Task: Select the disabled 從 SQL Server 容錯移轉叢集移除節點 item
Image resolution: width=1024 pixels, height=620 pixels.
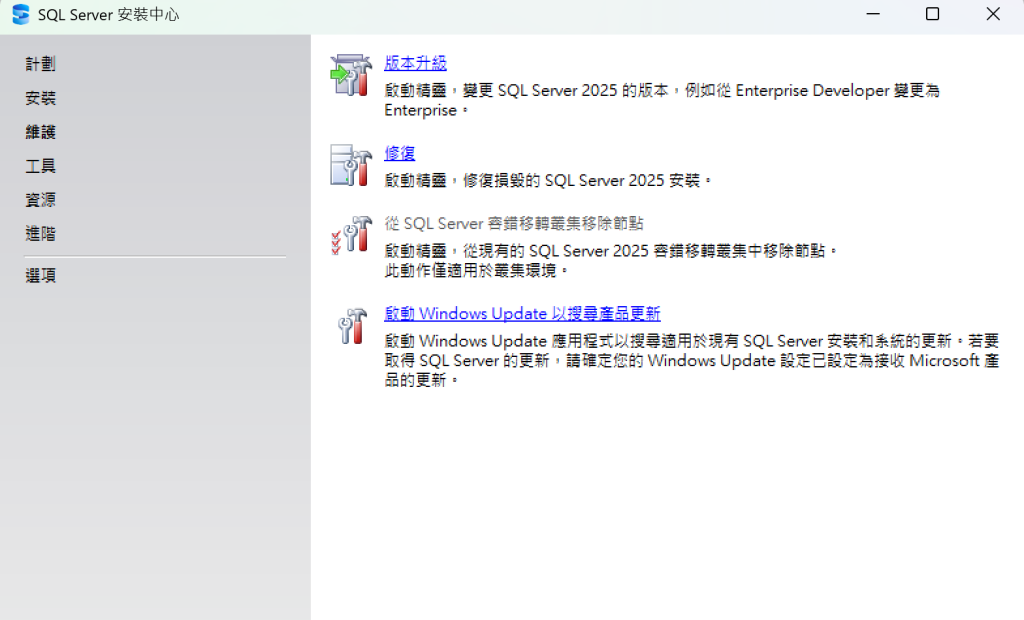Action: point(514,223)
